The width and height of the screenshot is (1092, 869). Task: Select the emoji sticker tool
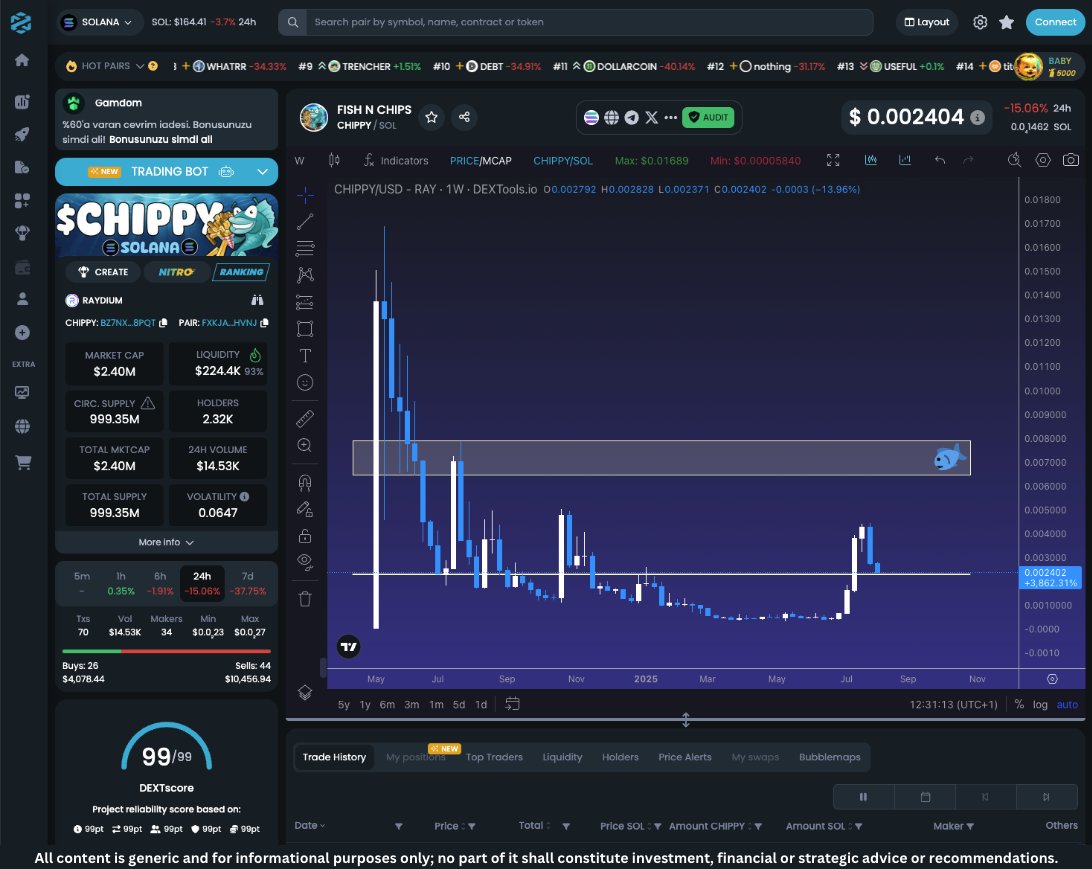click(305, 382)
